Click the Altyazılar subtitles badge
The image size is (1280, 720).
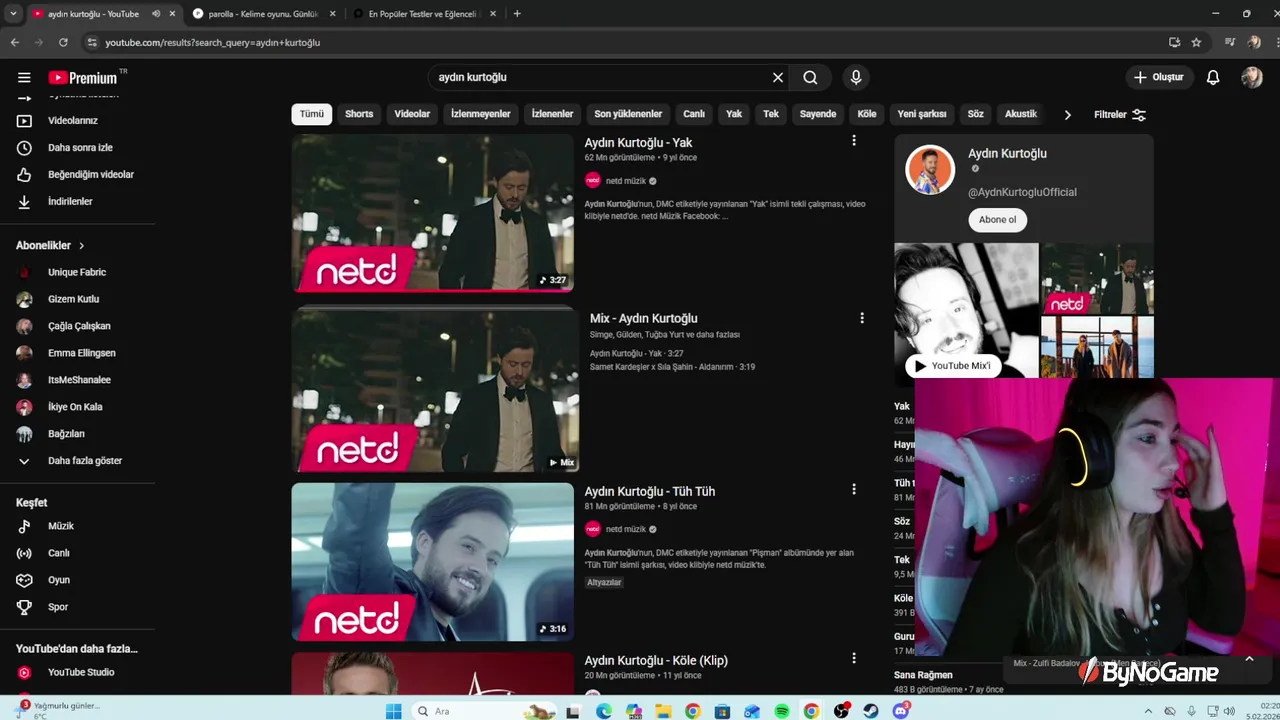point(604,582)
